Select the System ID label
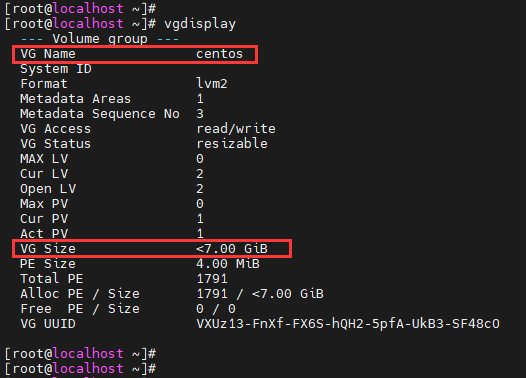This screenshot has height=378, width=526. click(x=56, y=69)
